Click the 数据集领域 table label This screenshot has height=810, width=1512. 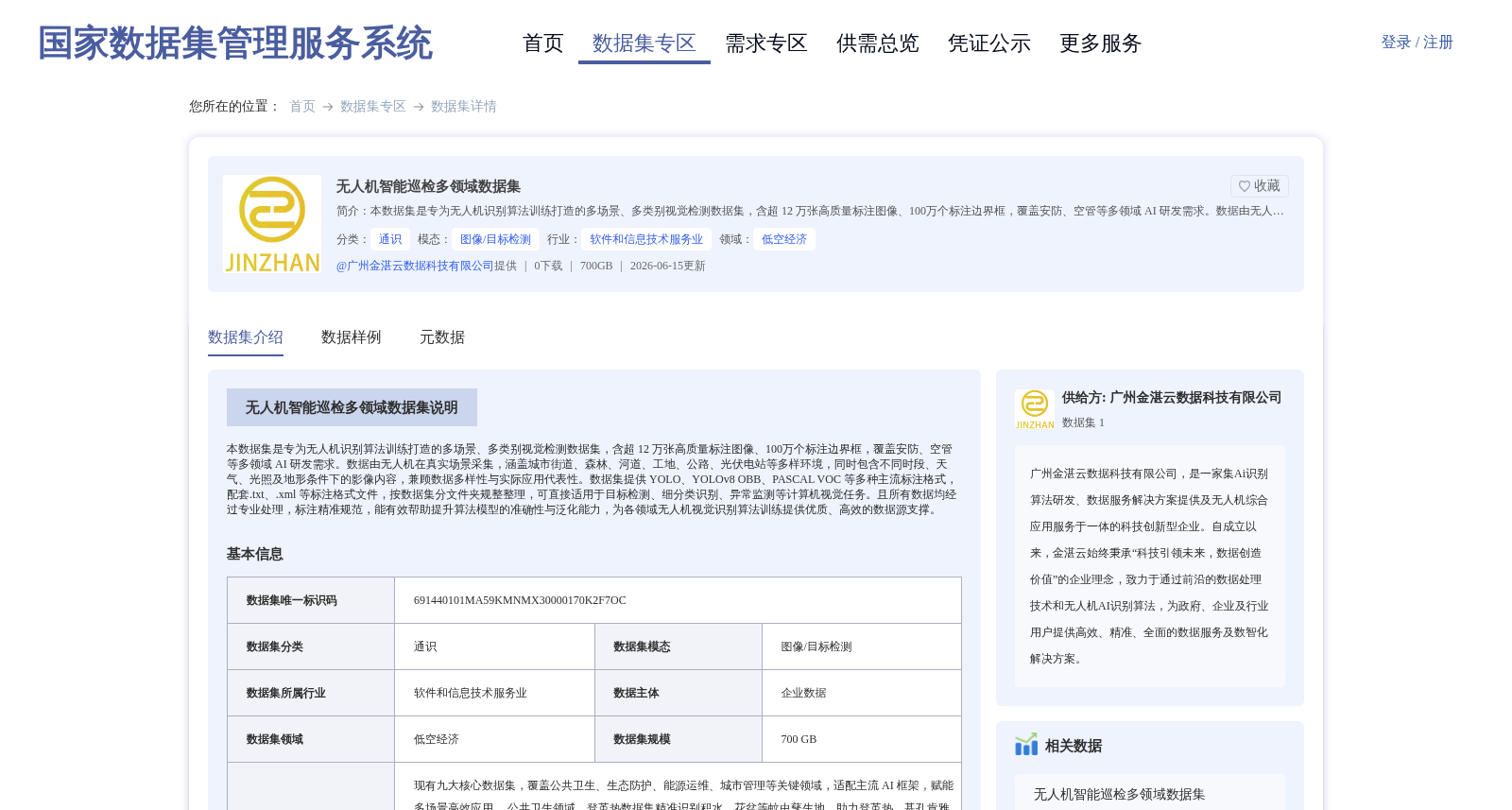pyautogui.click(x=275, y=739)
